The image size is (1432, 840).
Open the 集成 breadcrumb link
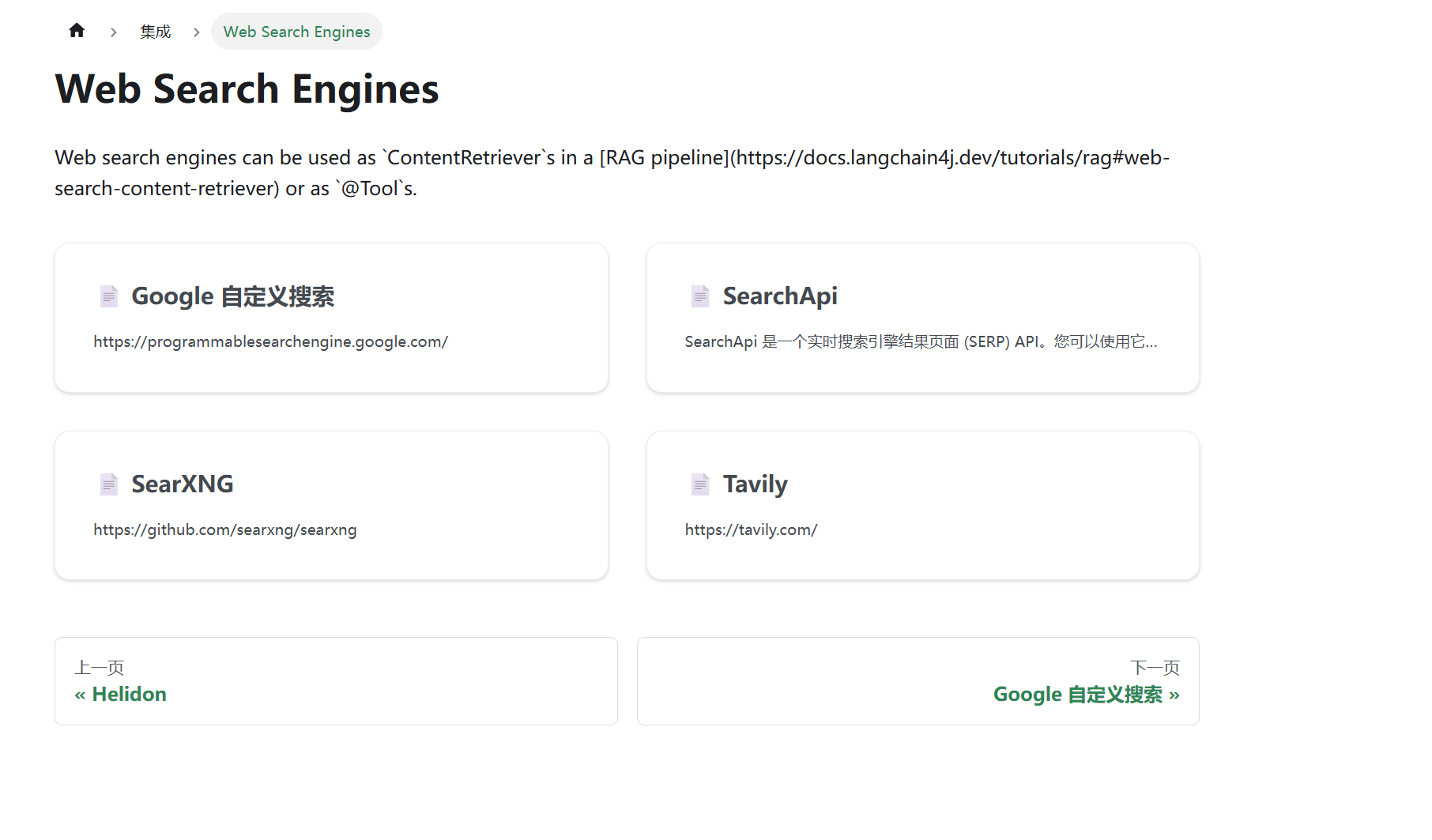156,32
